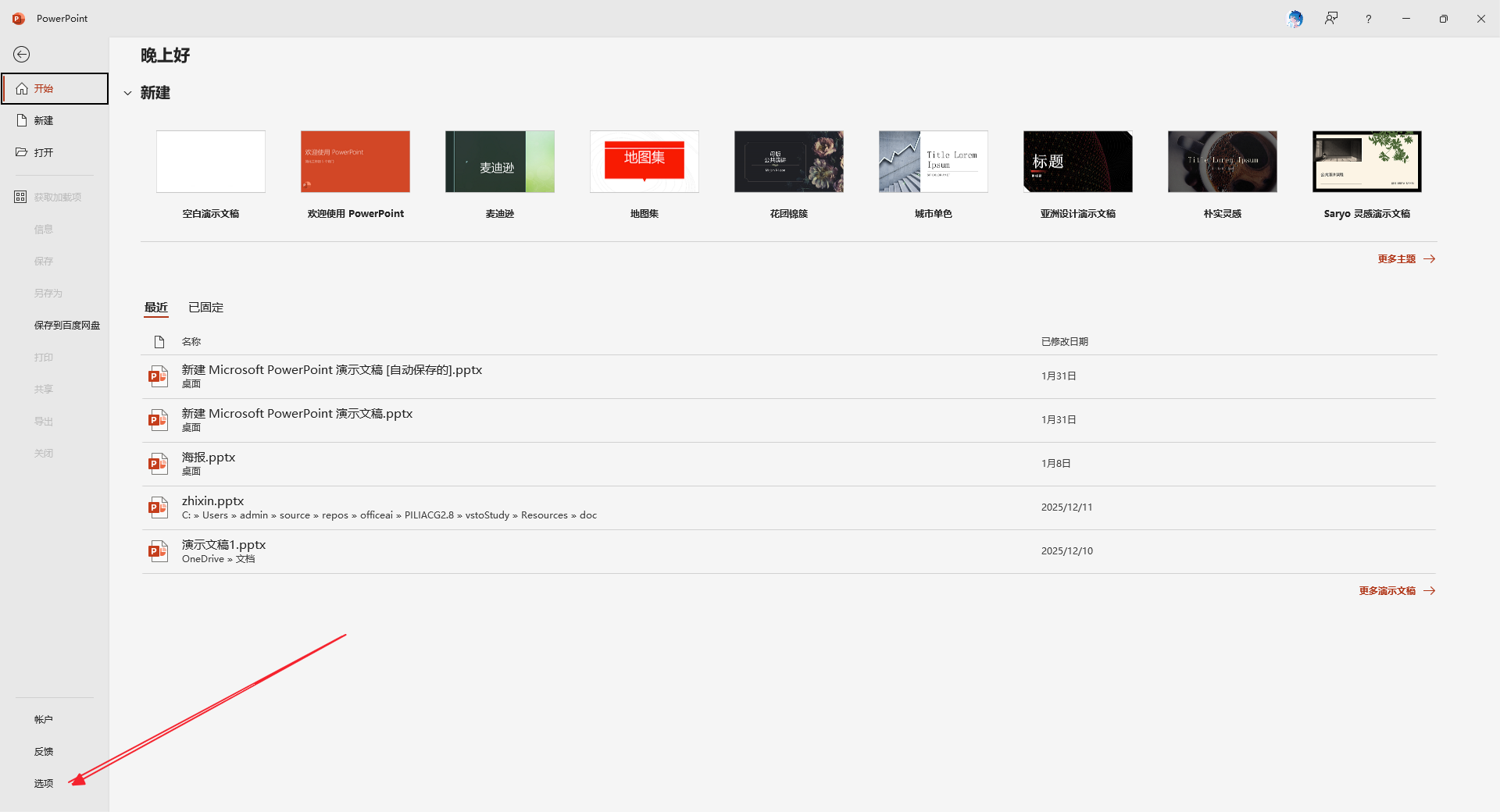This screenshot has width=1500, height=812.
Task: Click the file icon for 新建 Microsoft PowerPoint 演示文稿.pptx
Action: pyautogui.click(x=159, y=420)
